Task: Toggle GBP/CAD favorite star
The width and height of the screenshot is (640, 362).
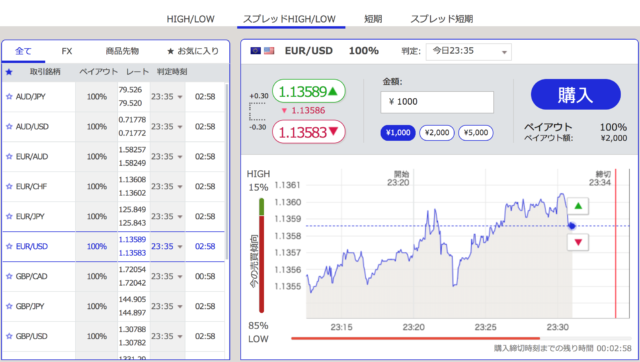Action: (x=9, y=276)
